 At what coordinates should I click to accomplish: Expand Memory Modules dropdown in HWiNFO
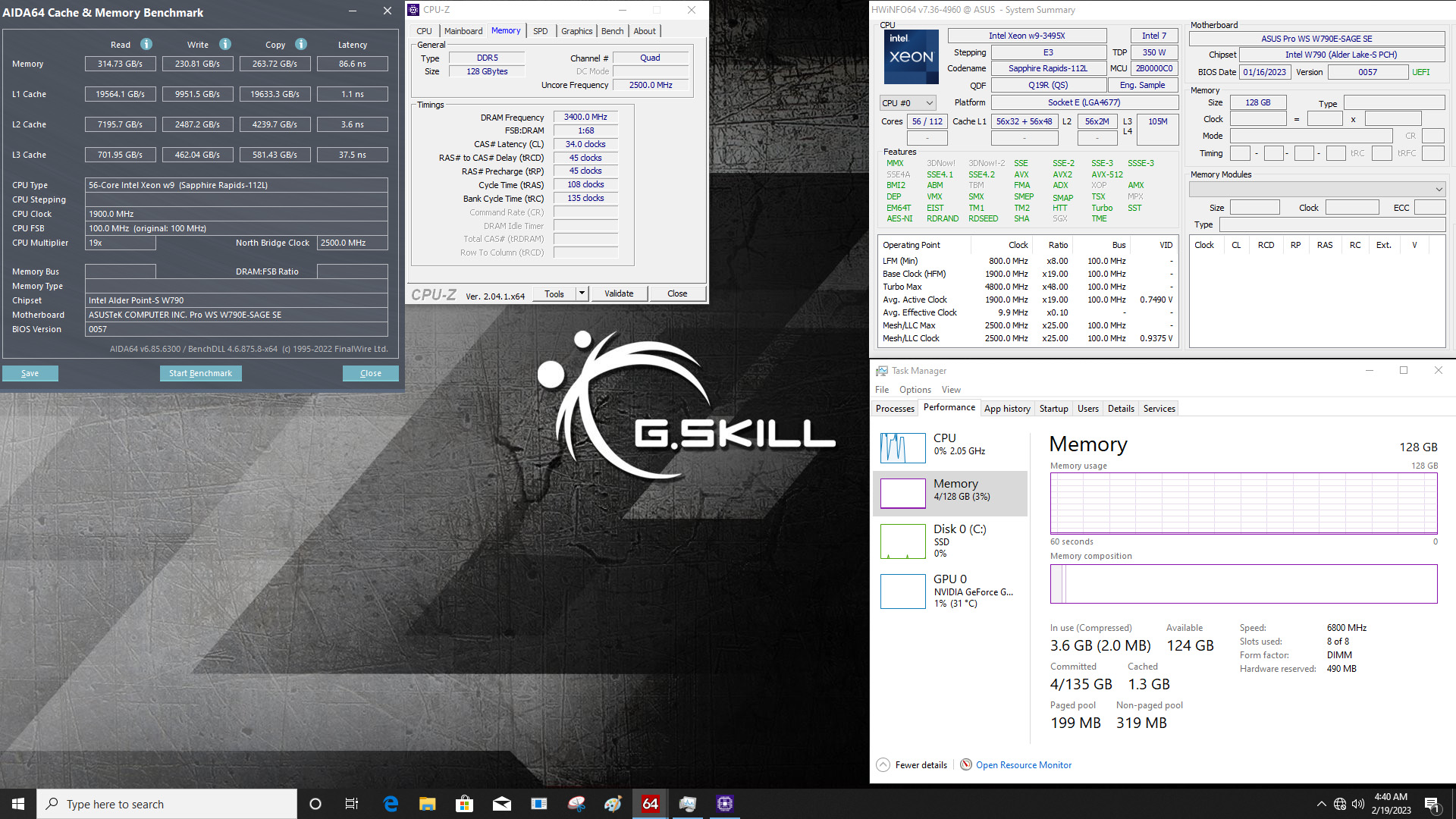pos(1317,189)
